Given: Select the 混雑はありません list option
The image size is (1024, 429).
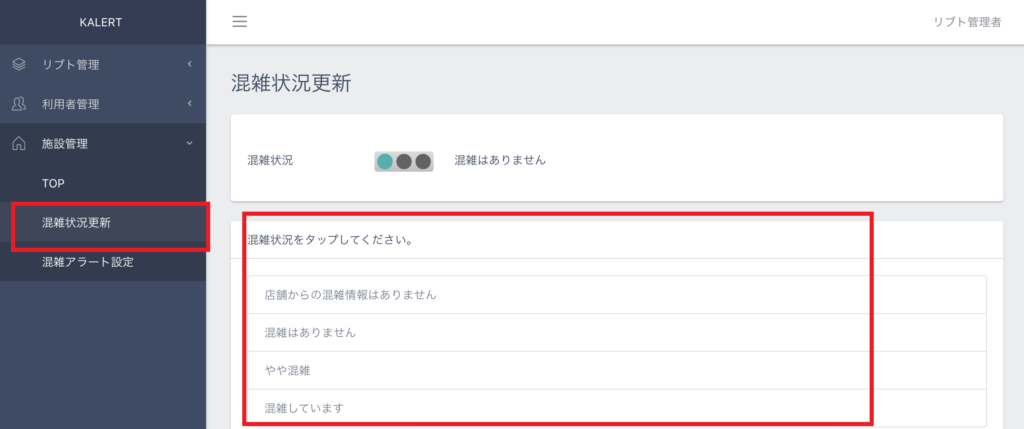Looking at the screenshot, I should 616,332.
